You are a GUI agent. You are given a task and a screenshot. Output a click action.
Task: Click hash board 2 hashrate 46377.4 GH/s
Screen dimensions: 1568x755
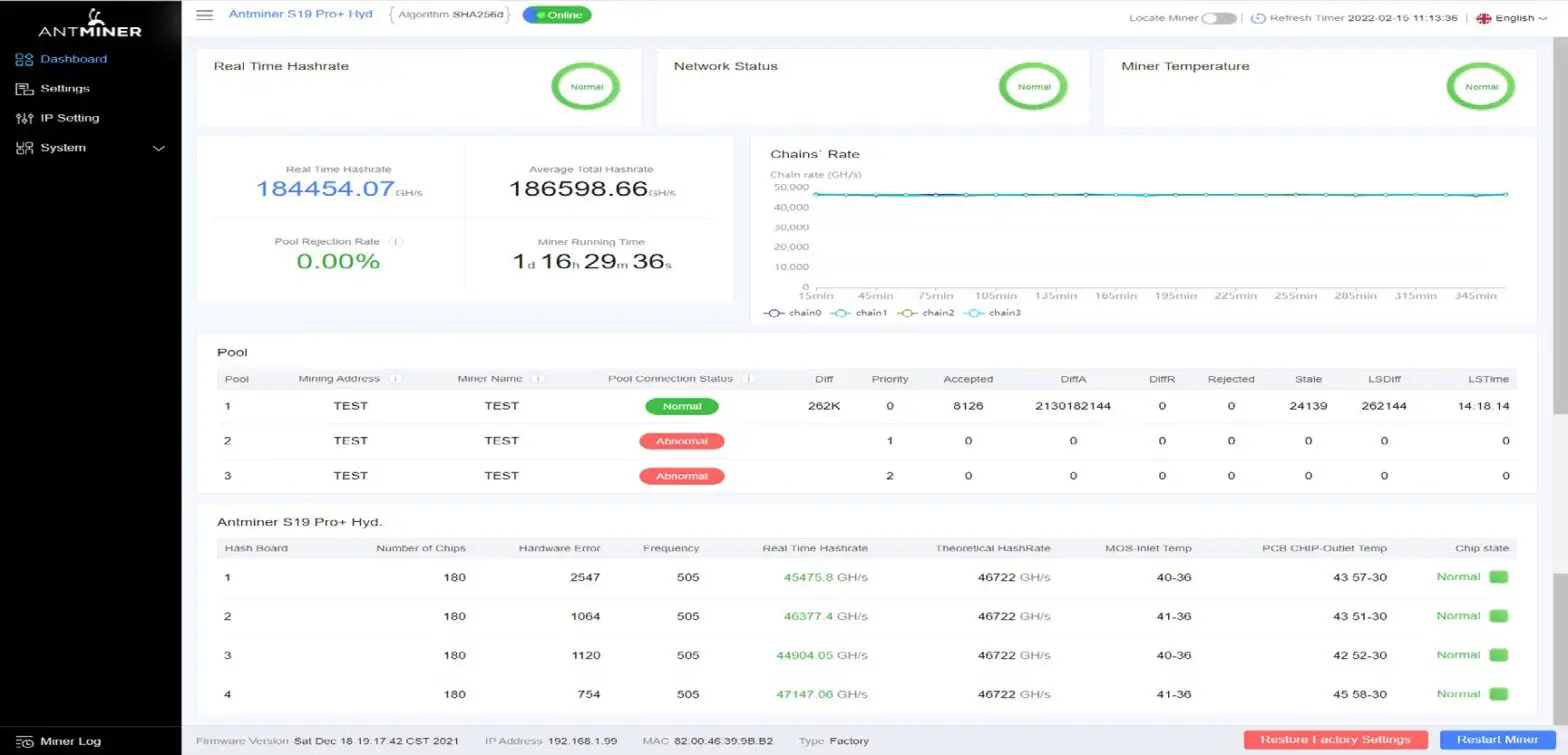pos(825,616)
